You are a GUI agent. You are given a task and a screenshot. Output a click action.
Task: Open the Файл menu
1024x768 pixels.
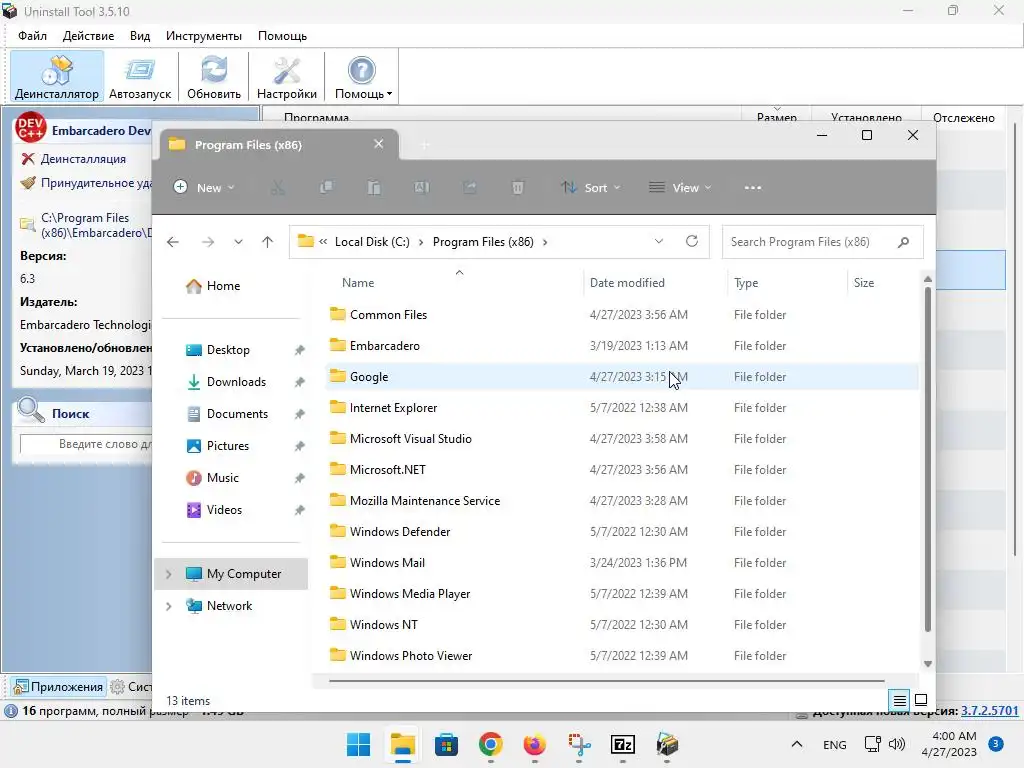33,36
